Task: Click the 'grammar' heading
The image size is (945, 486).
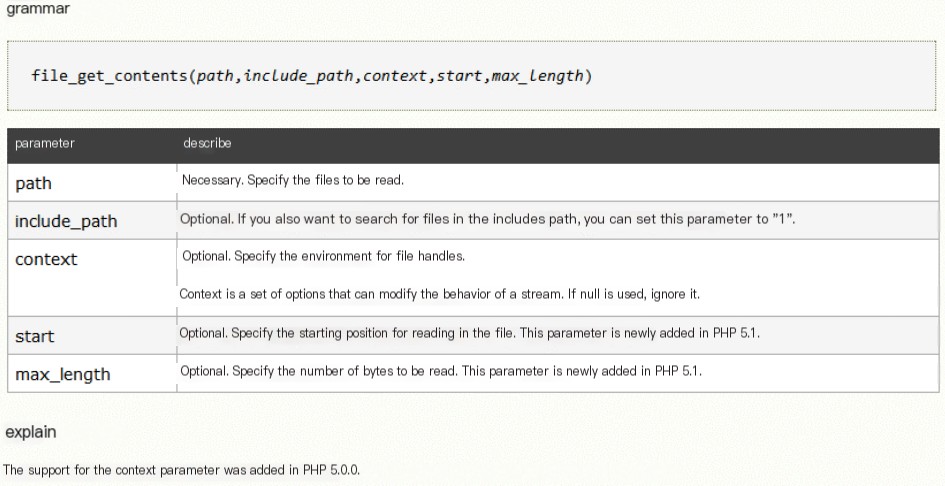Action: coord(38,9)
